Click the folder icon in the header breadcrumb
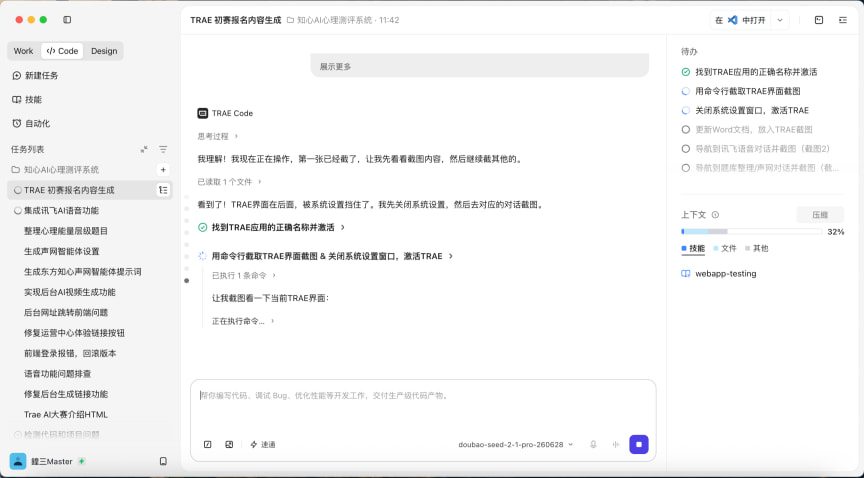This screenshot has width=864, height=478. pos(290,20)
